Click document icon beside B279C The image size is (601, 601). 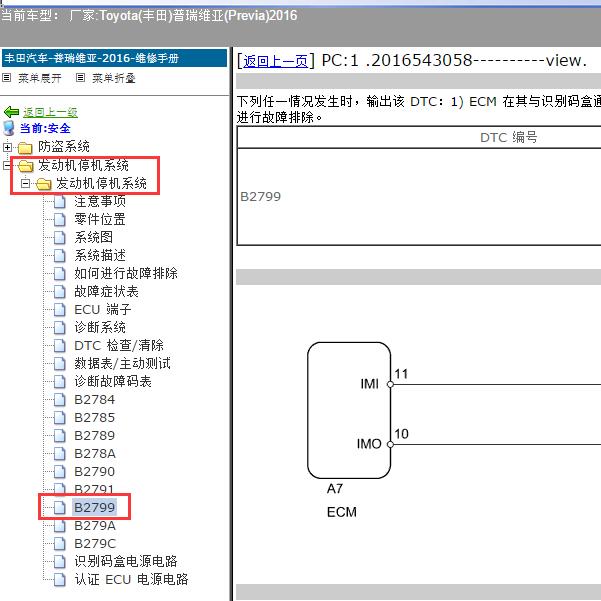click(x=59, y=544)
